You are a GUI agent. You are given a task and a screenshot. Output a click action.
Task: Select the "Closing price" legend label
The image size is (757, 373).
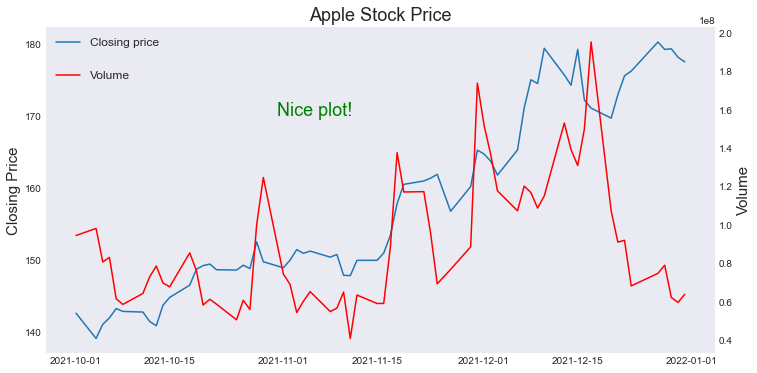(125, 42)
